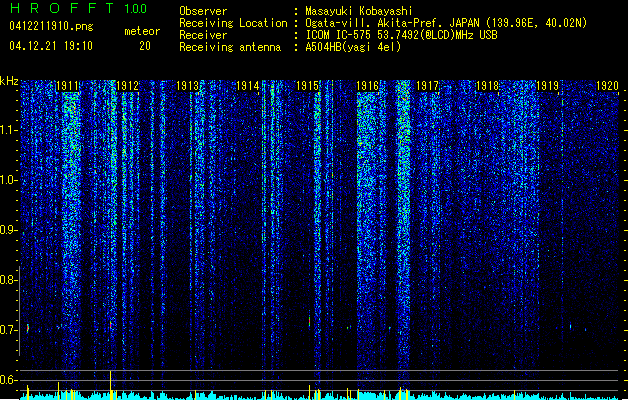Click the Ogata-vill. Akita-Pref. JAPAN location text
This screenshot has width=629, height=400.
pyautogui.click(x=446, y=23)
